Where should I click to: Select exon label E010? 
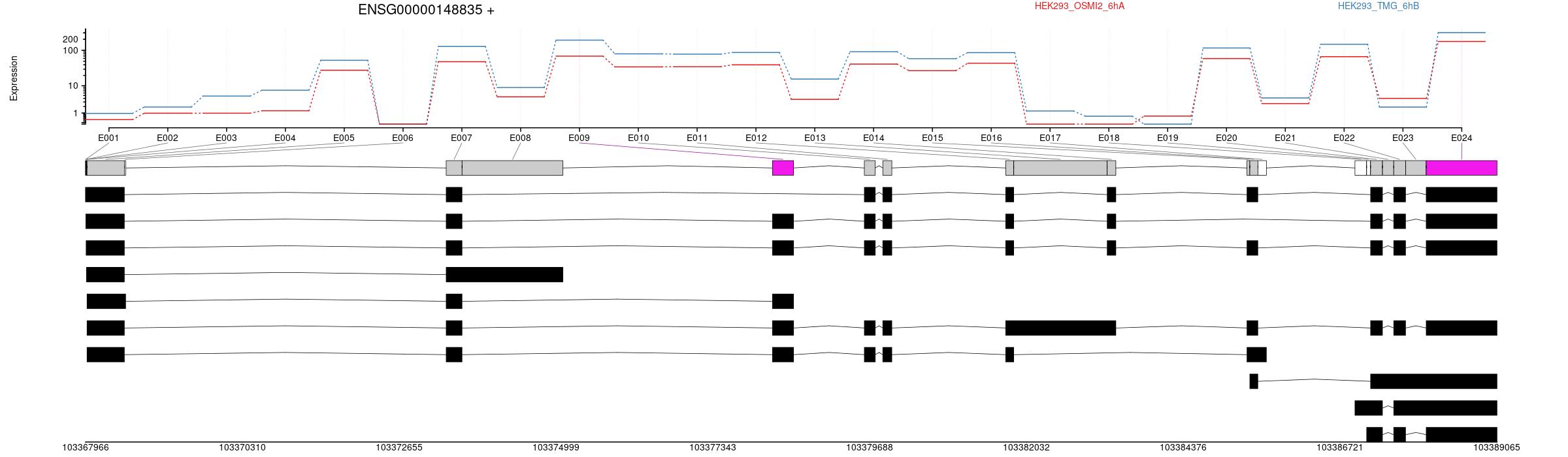638,138
